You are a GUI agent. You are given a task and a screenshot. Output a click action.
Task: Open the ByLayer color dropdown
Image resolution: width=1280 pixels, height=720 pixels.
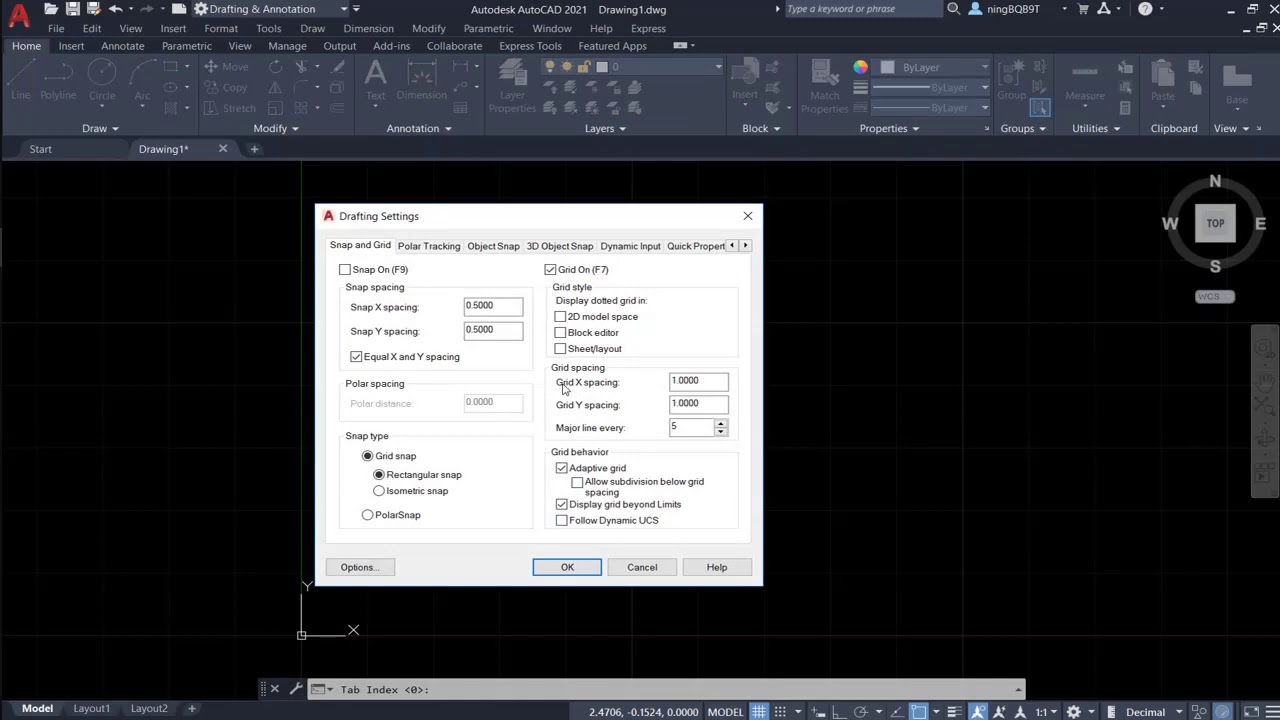[x=985, y=67]
